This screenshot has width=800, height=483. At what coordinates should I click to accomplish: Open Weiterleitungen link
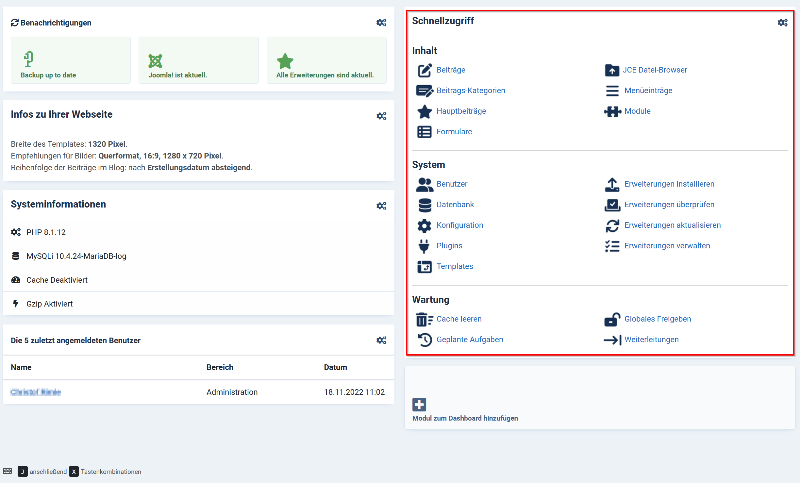651,340
